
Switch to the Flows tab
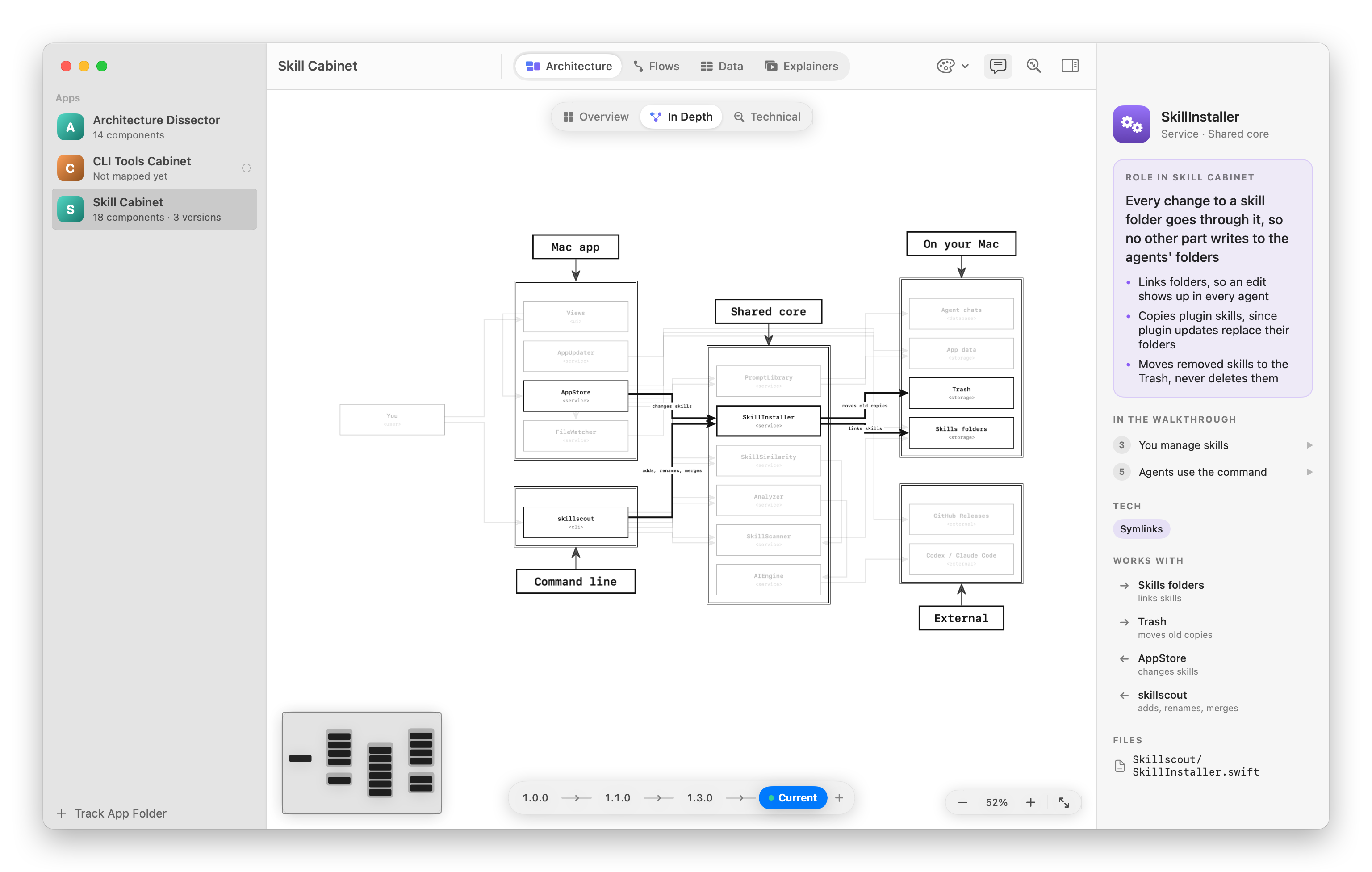657,66
